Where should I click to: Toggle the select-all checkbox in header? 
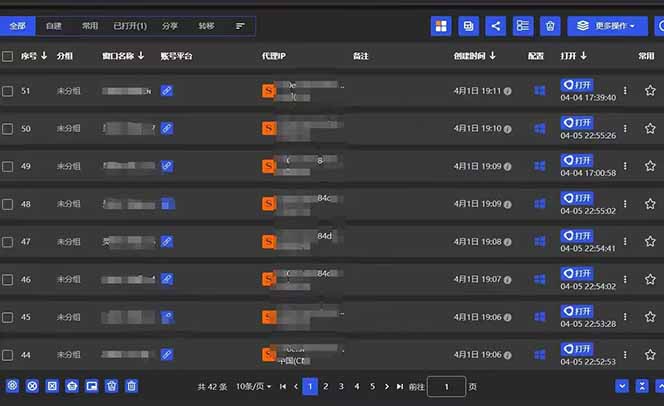[8, 57]
